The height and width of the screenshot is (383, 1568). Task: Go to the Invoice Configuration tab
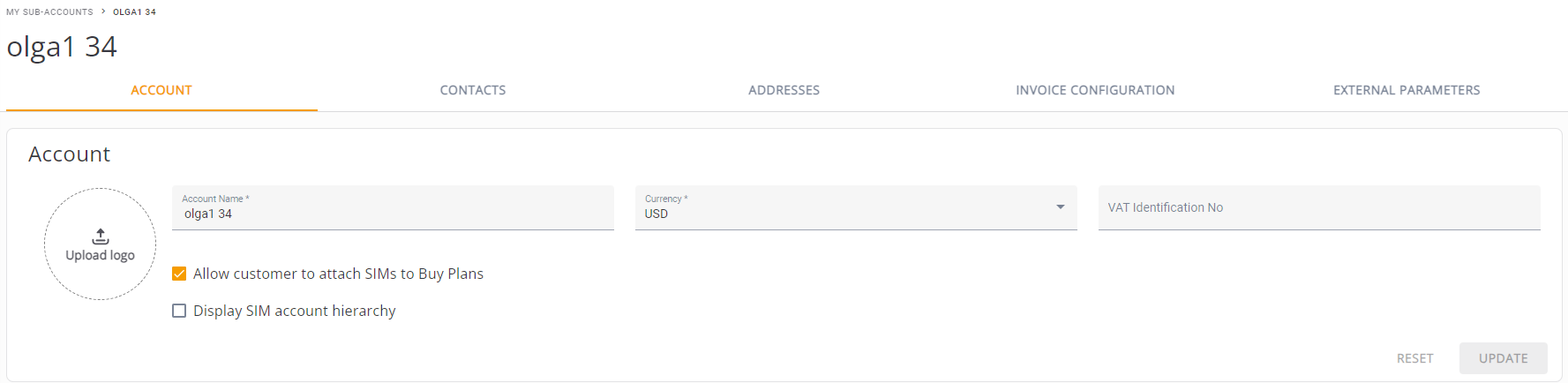1095,90
